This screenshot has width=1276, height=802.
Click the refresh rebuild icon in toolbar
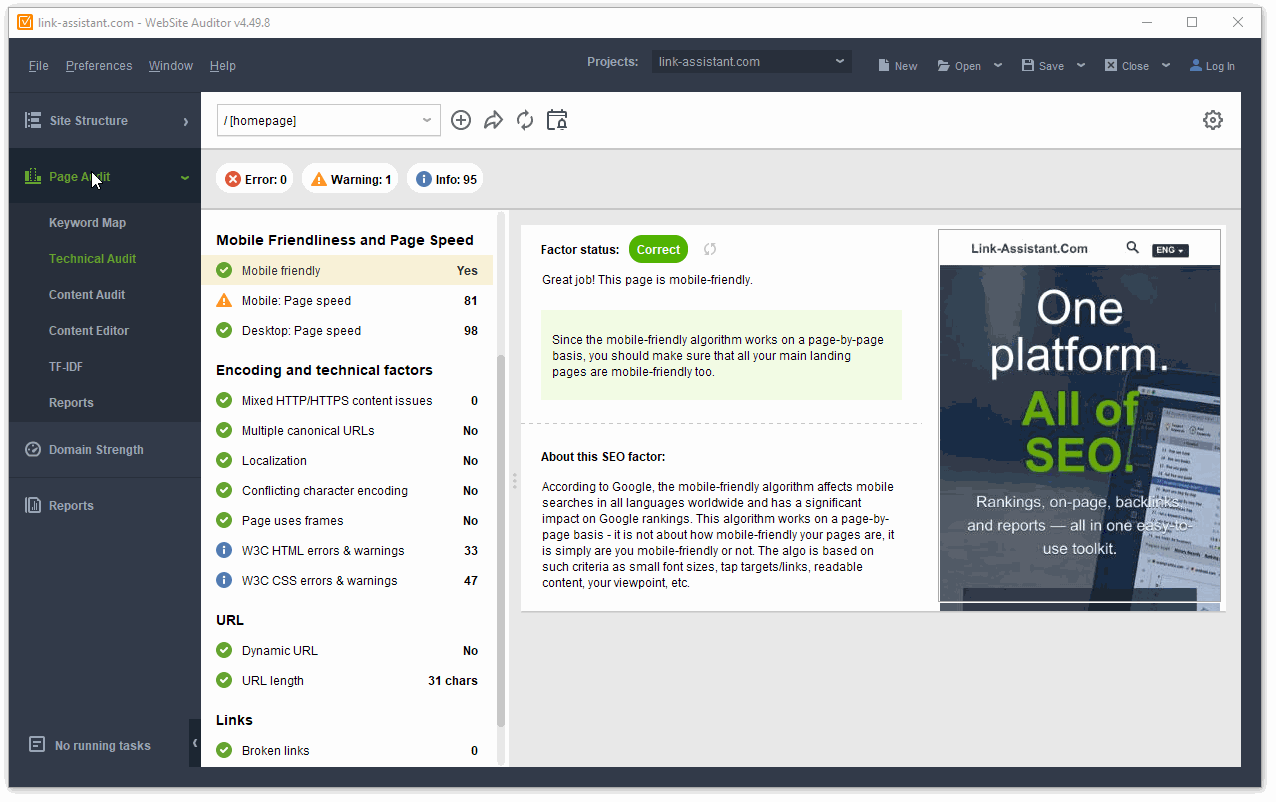525,120
